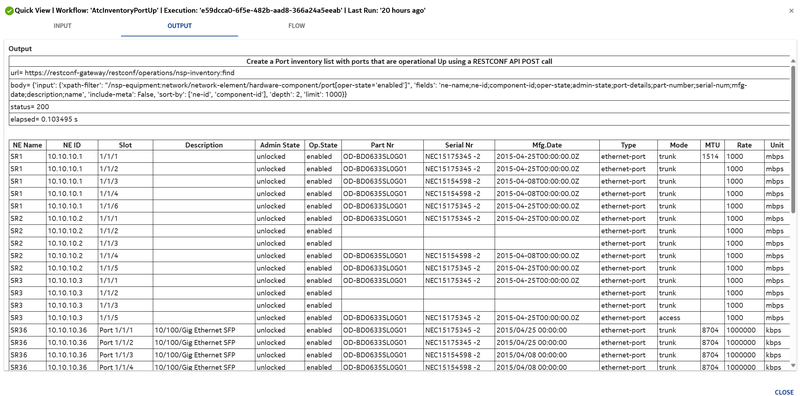This screenshot has height=396, width=800.
Task: Click NE ID 10.10.10.2 for slot 1/1/5
Action: point(65,268)
